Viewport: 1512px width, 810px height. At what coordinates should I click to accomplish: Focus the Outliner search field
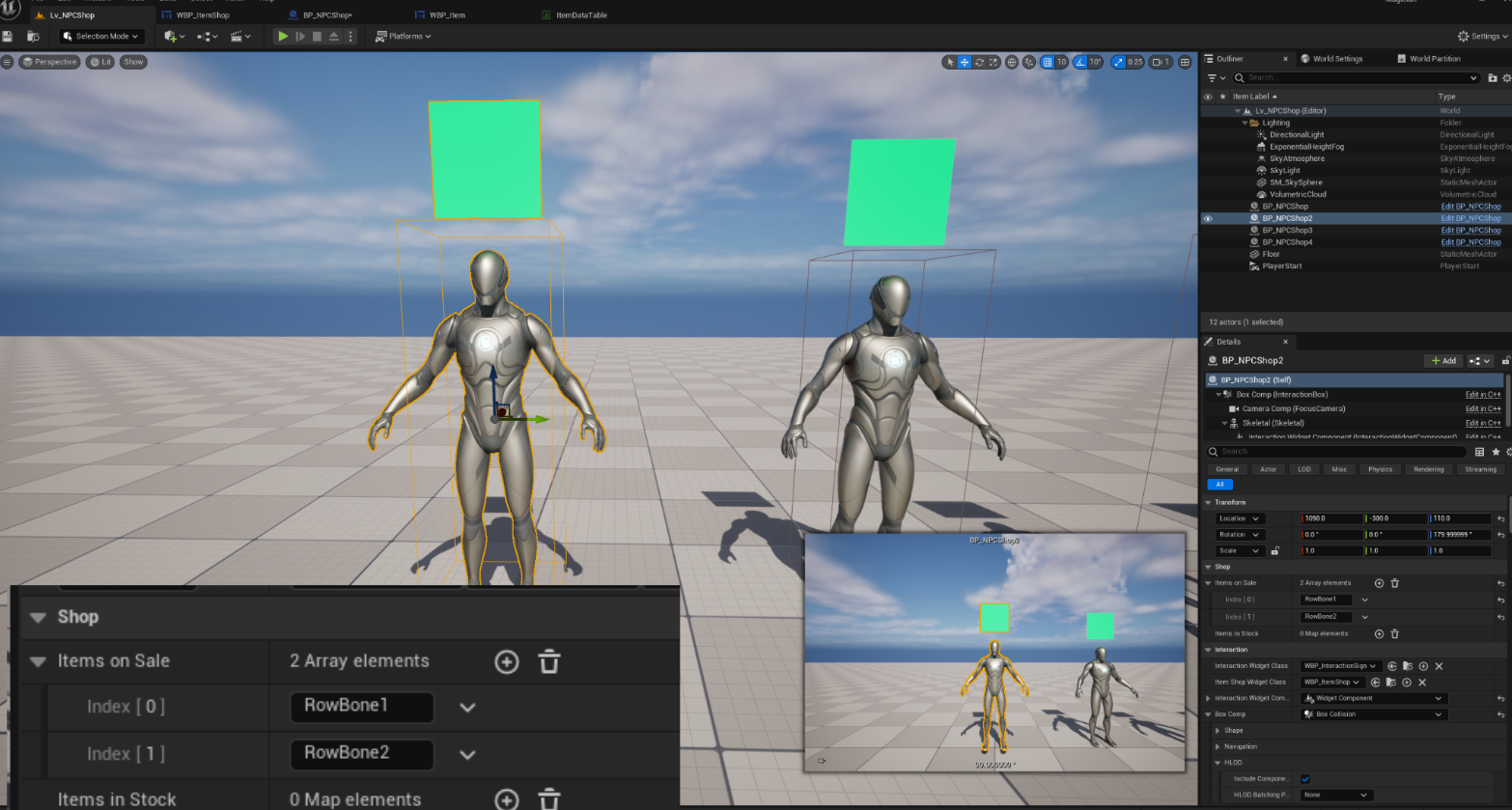pyautogui.click(x=1356, y=78)
